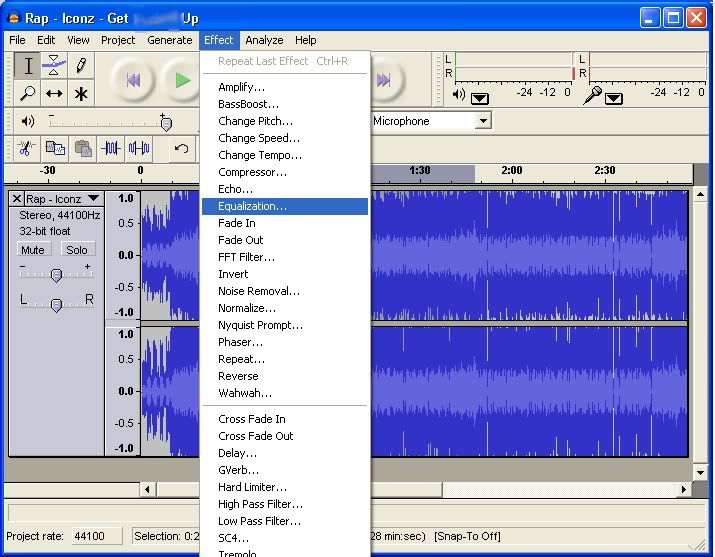Apply Fade Out effect

pos(285,240)
